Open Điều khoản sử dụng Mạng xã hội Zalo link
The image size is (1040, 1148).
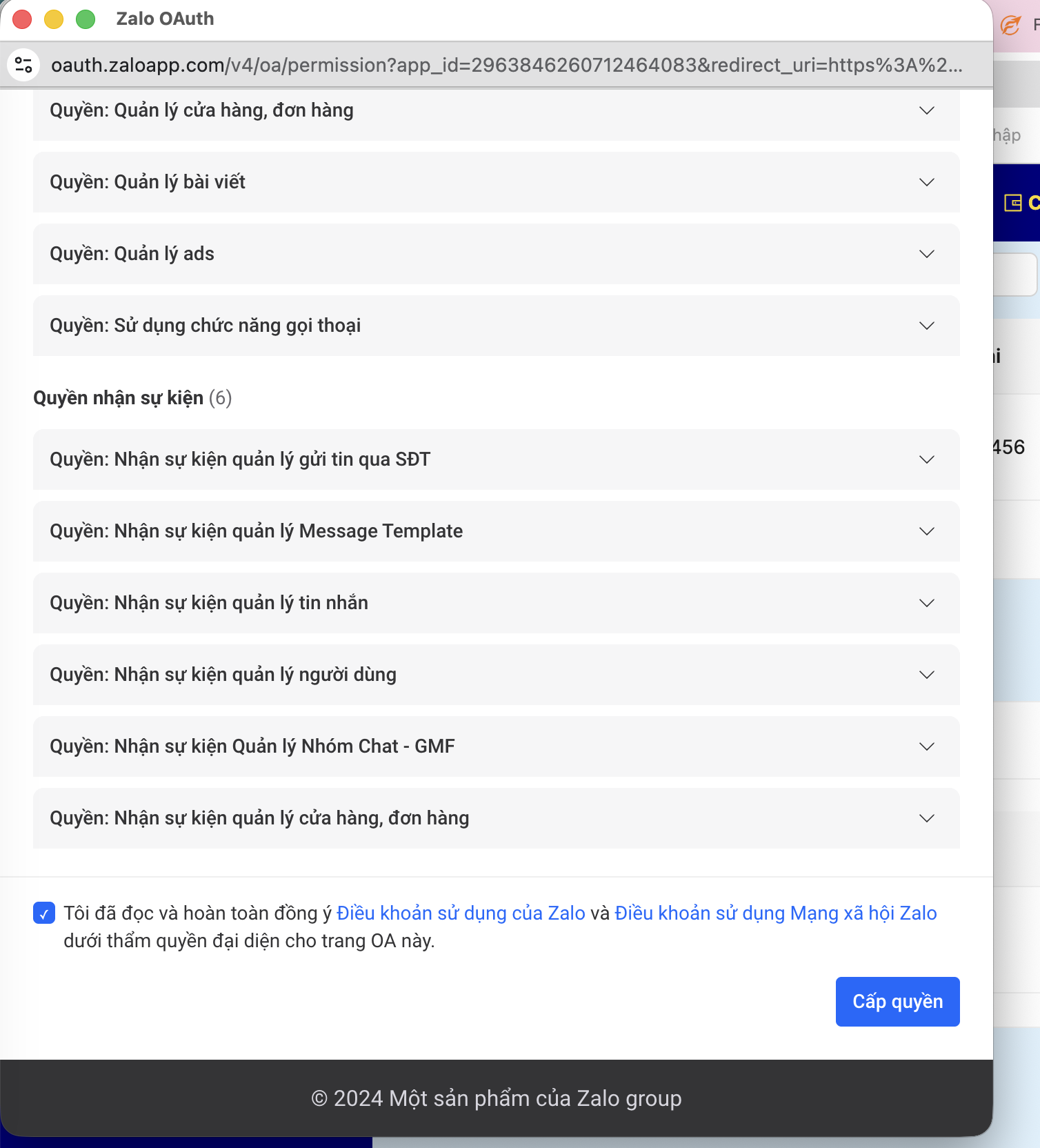(x=776, y=913)
